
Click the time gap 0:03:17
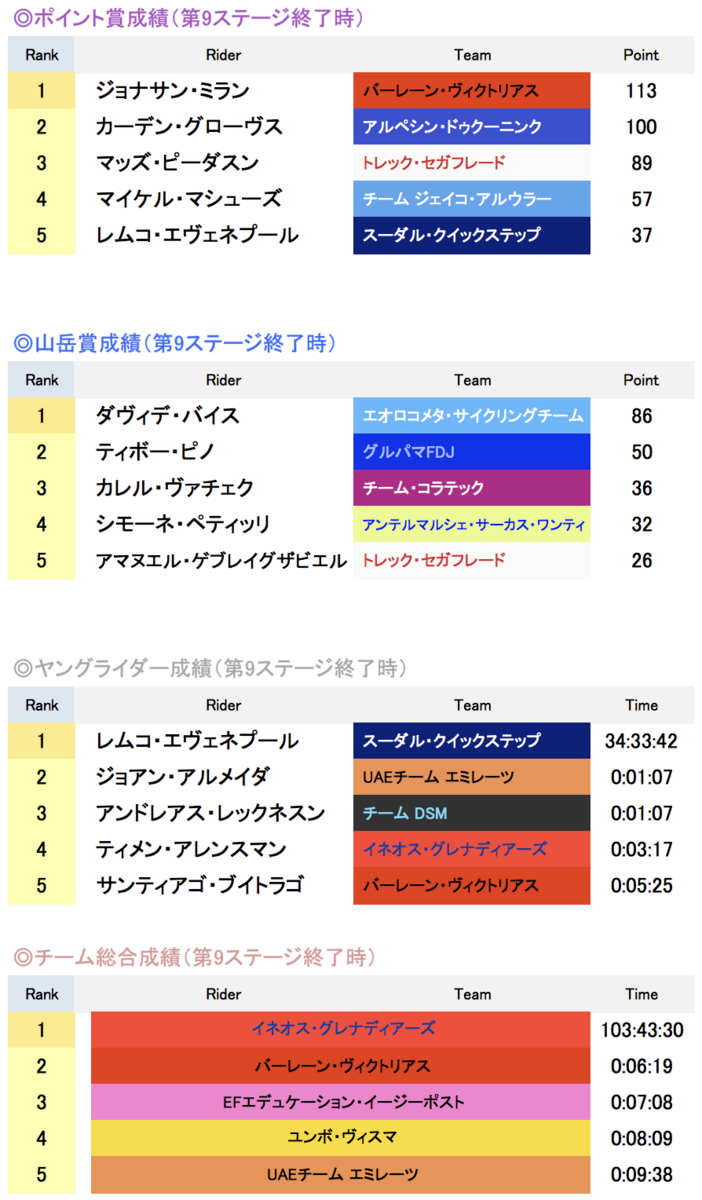tap(641, 849)
